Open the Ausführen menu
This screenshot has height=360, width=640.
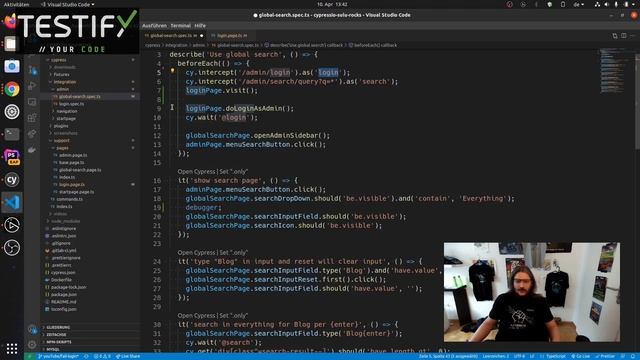154,26
